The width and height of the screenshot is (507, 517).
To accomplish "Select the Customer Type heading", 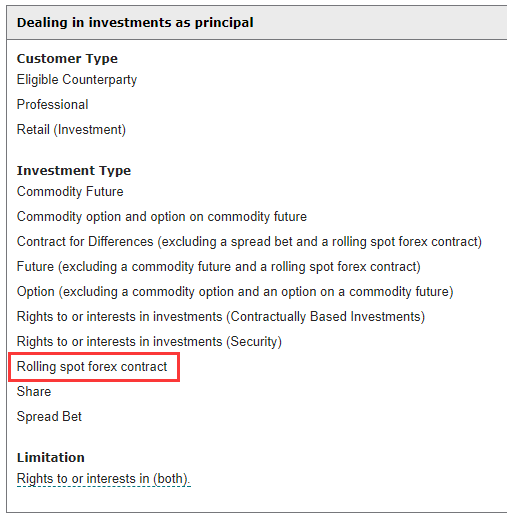I will coord(67,59).
